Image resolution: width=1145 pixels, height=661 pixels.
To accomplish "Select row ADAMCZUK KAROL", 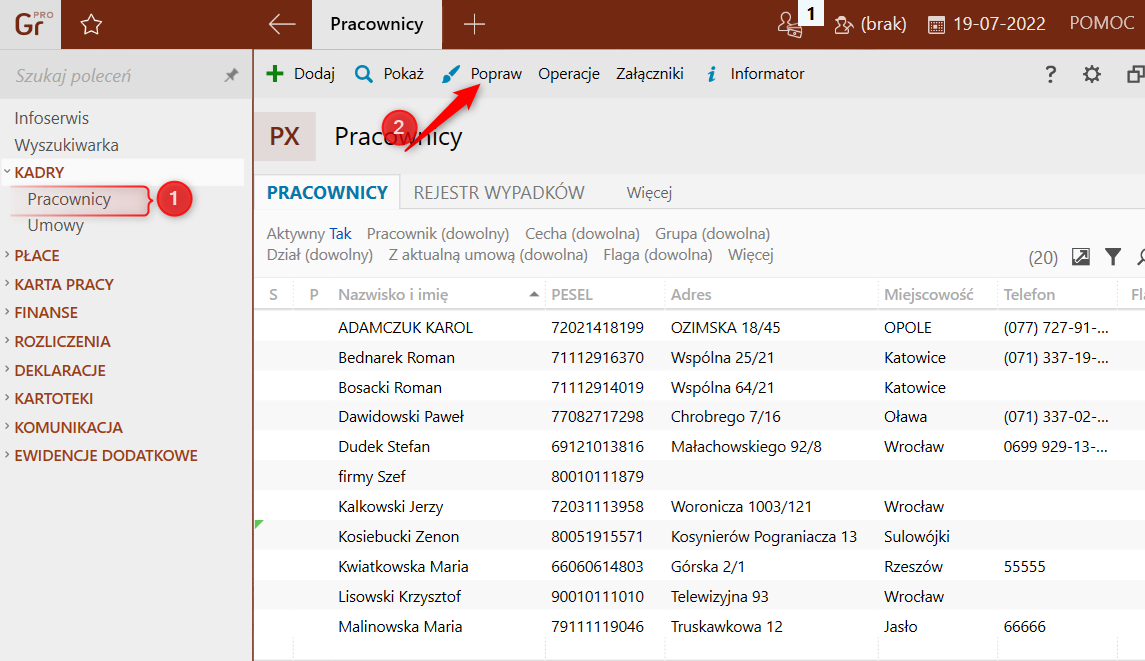I will coord(700,328).
